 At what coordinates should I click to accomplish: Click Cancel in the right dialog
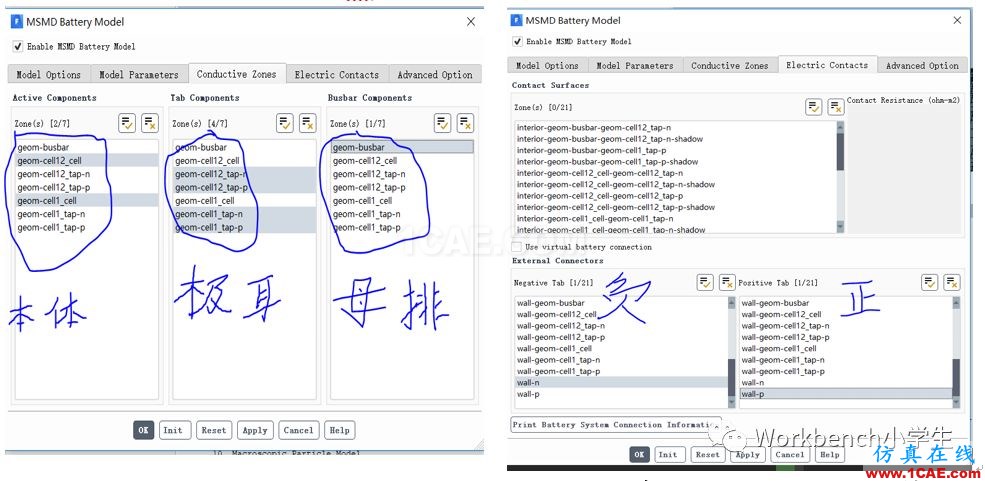click(x=790, y=455)
